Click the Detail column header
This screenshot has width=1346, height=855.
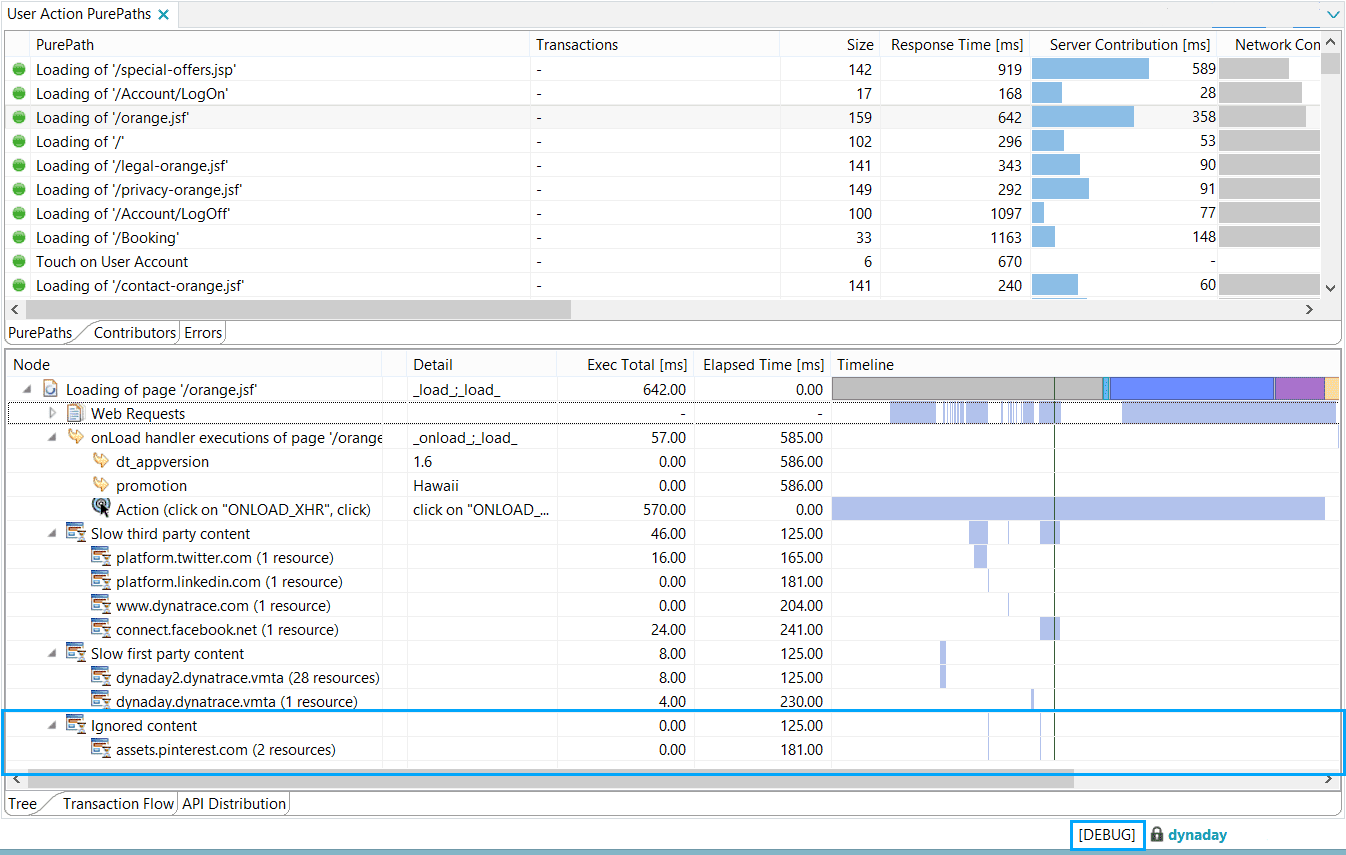433,365
